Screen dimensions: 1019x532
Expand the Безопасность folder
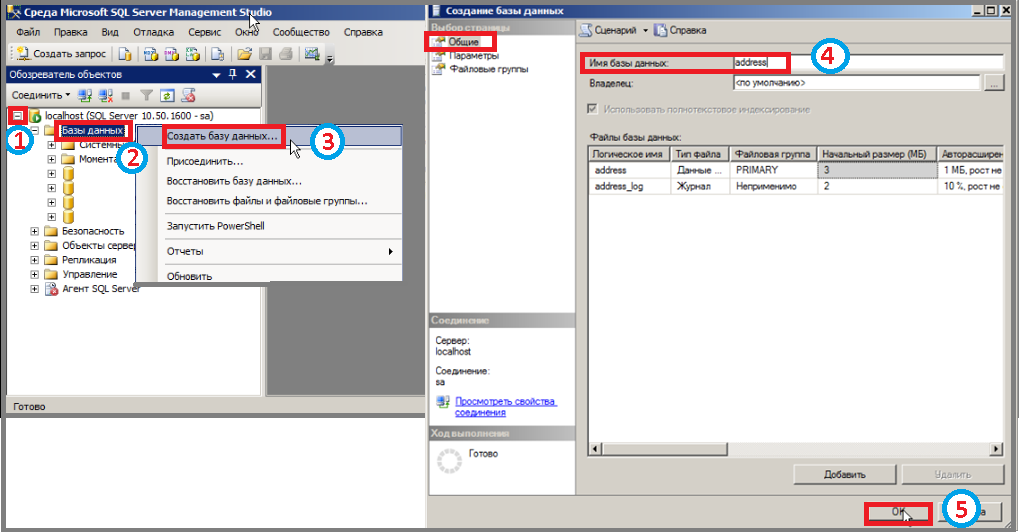tap(34, 231)
